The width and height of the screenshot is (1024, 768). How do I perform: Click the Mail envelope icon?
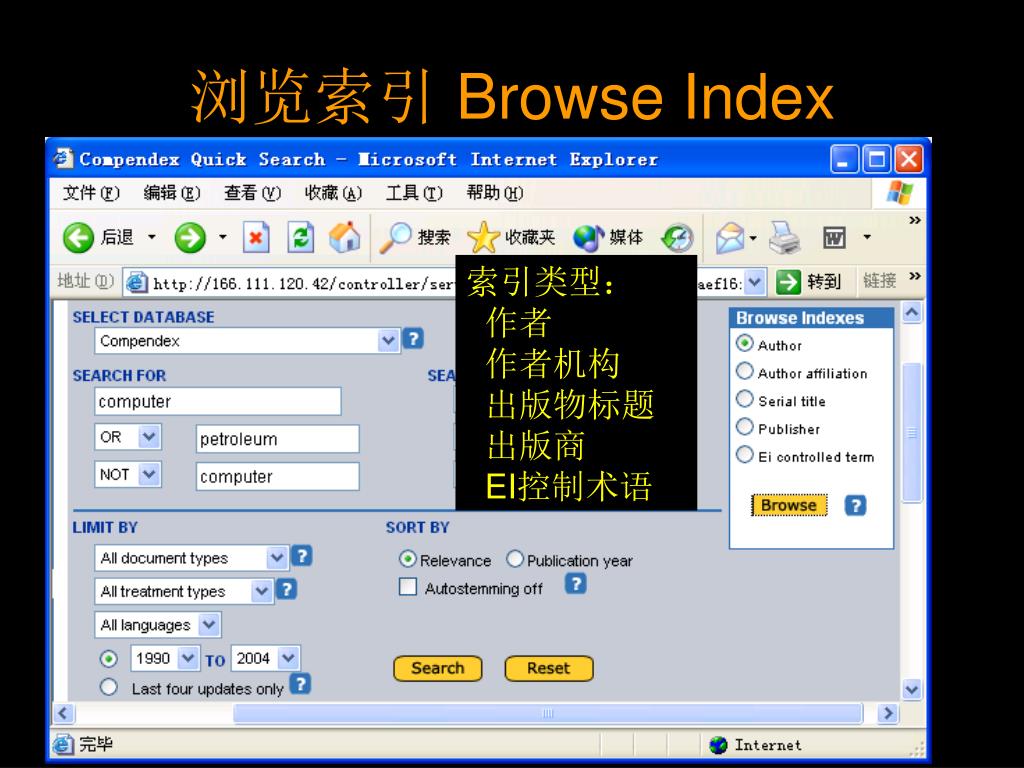729,238
